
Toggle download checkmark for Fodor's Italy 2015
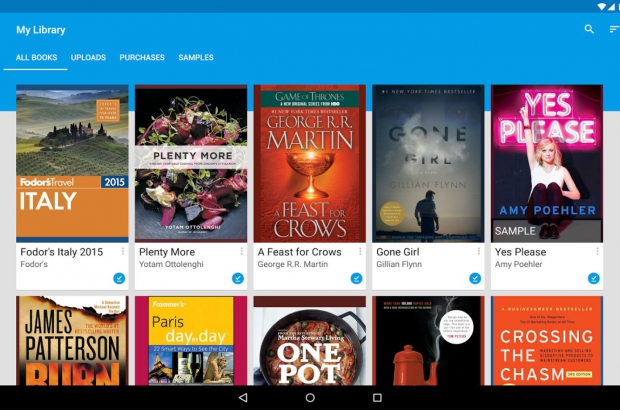point(119,278)
